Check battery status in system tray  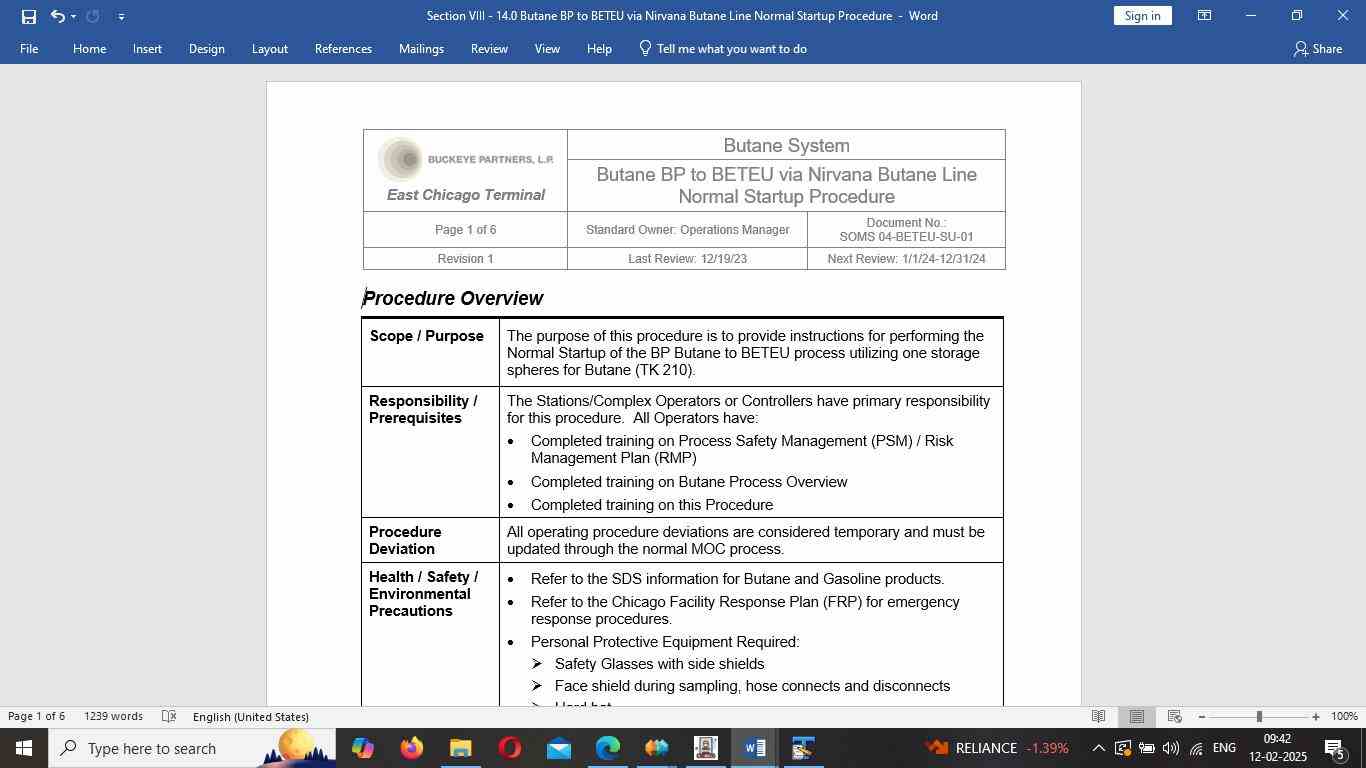(1147, 748)
